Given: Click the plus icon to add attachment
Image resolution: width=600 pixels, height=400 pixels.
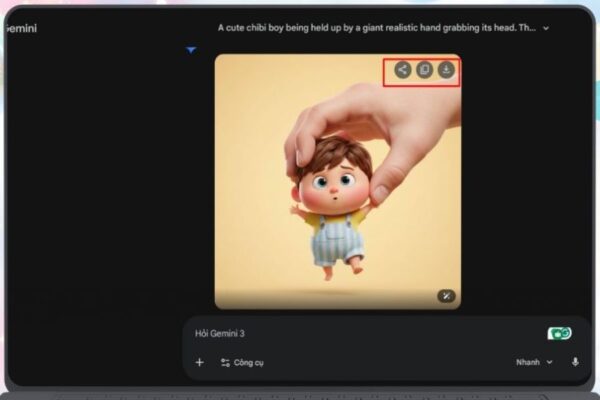Looking at the screenshot, I should (x=199, y=362).
